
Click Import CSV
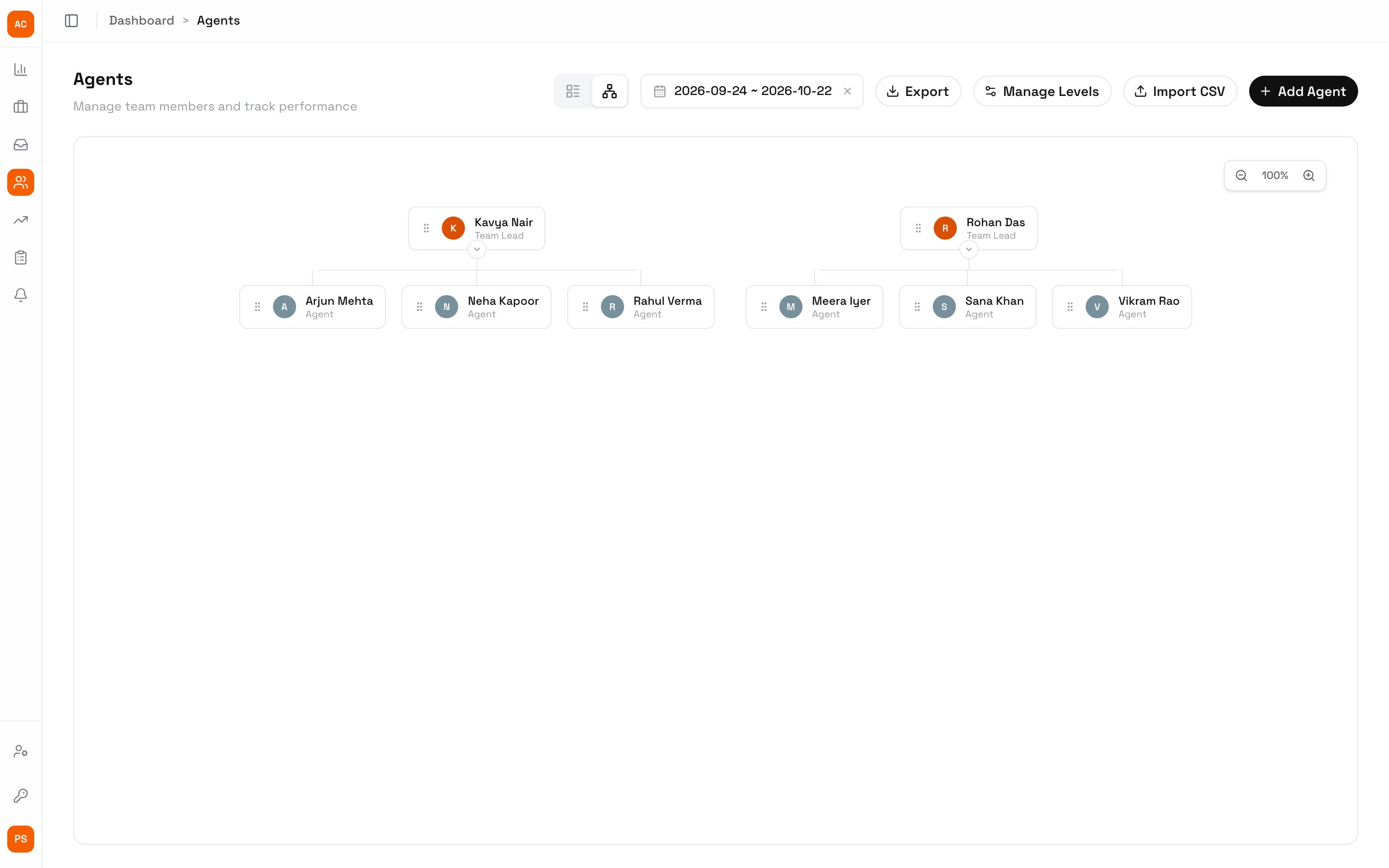coord(1180,91)
